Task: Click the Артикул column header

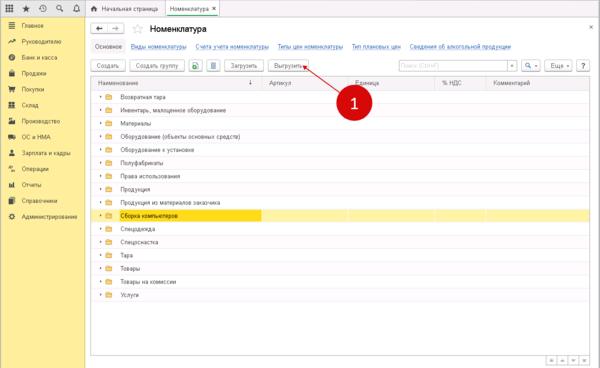Action: click(x=305, y=83)
